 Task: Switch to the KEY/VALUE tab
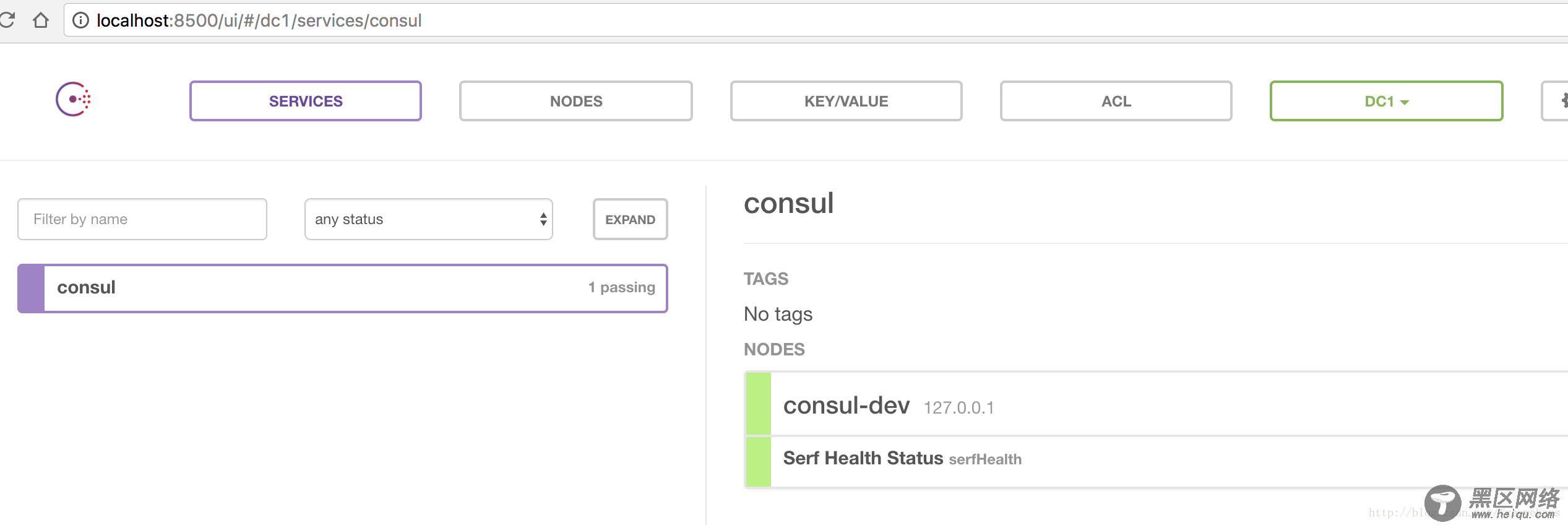pos(846,101)
